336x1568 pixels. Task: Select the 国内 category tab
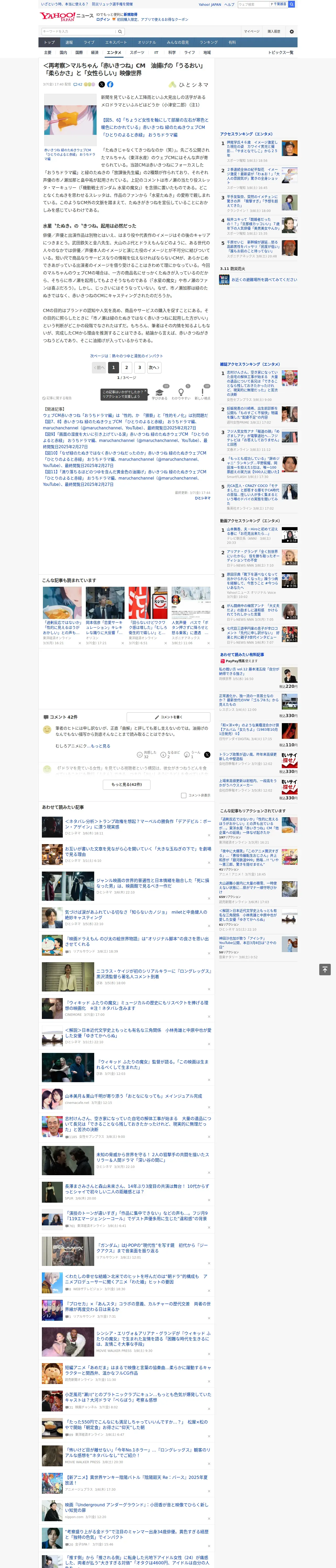tap(63, 52)
